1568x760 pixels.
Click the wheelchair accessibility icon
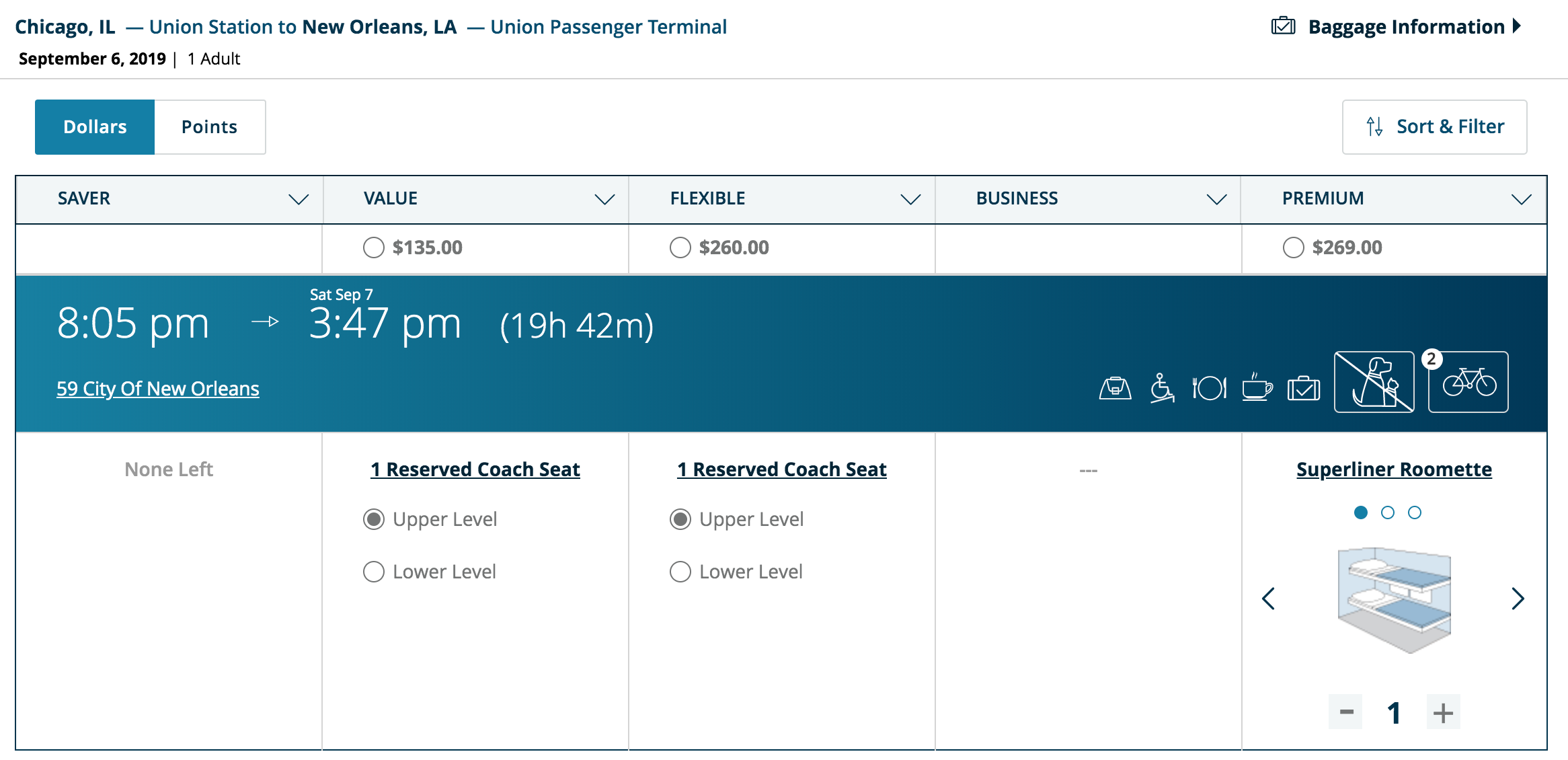click(1162, 388)
